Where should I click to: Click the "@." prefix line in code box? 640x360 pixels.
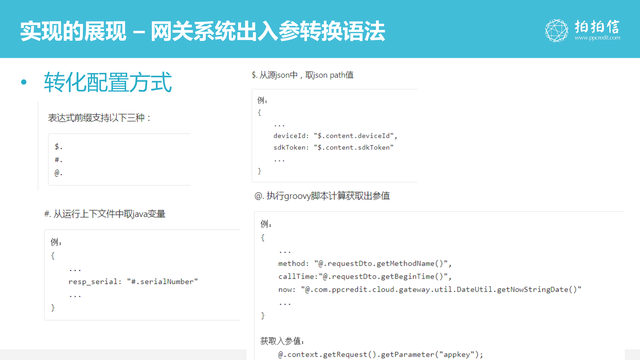pos(58,173)
